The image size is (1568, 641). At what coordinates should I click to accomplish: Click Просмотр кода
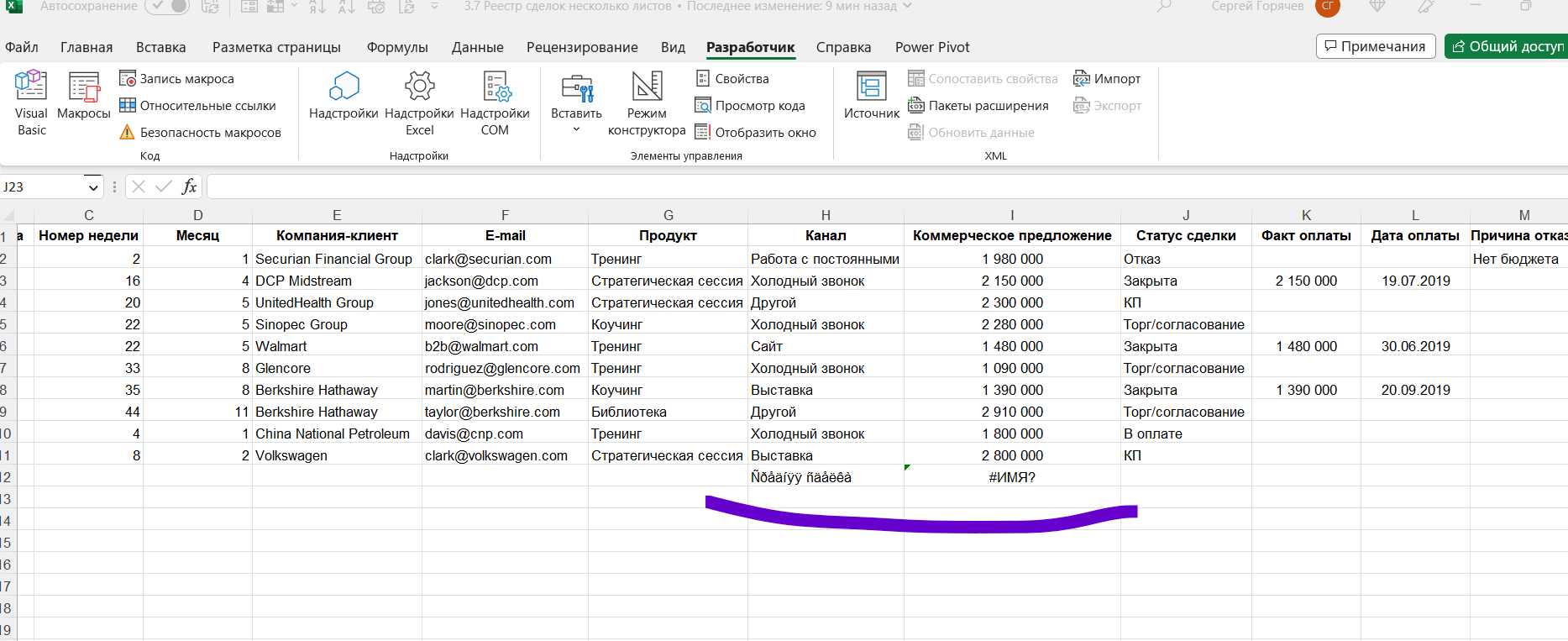(x=750, y=105)
